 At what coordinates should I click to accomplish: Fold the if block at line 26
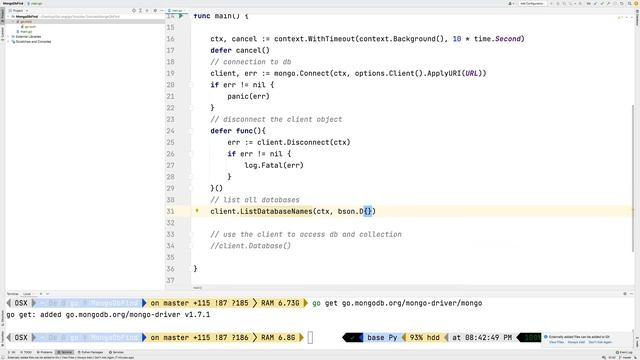[x=191, y=154]
